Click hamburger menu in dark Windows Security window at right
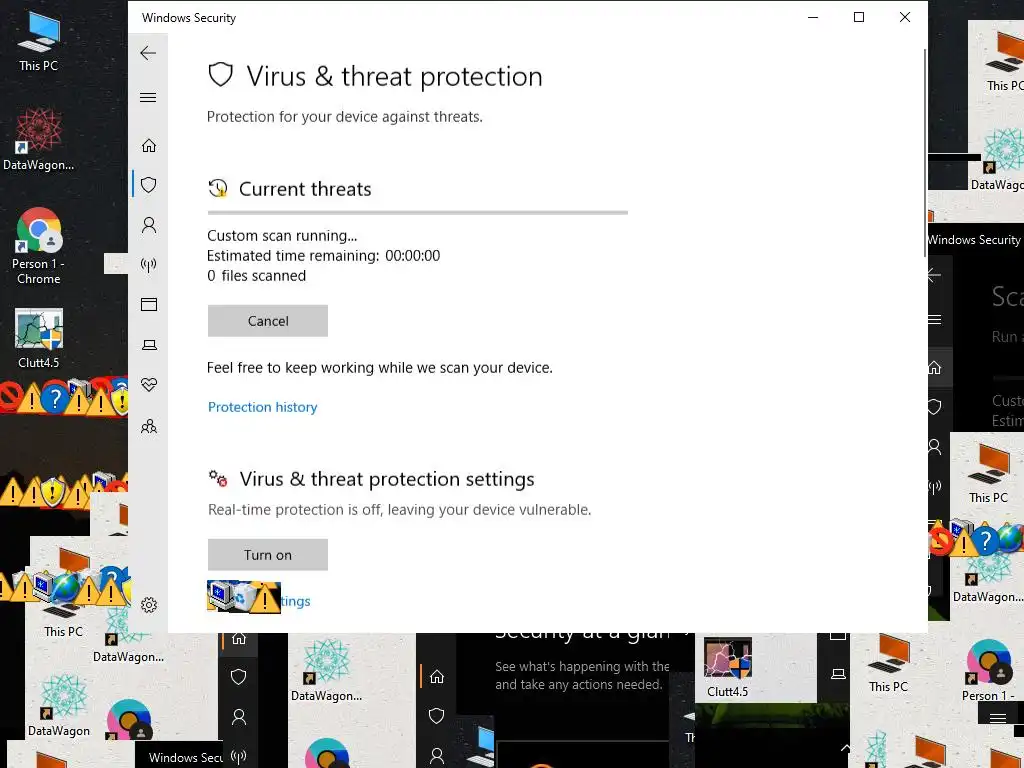1024x768 pixels. [935, 319]
